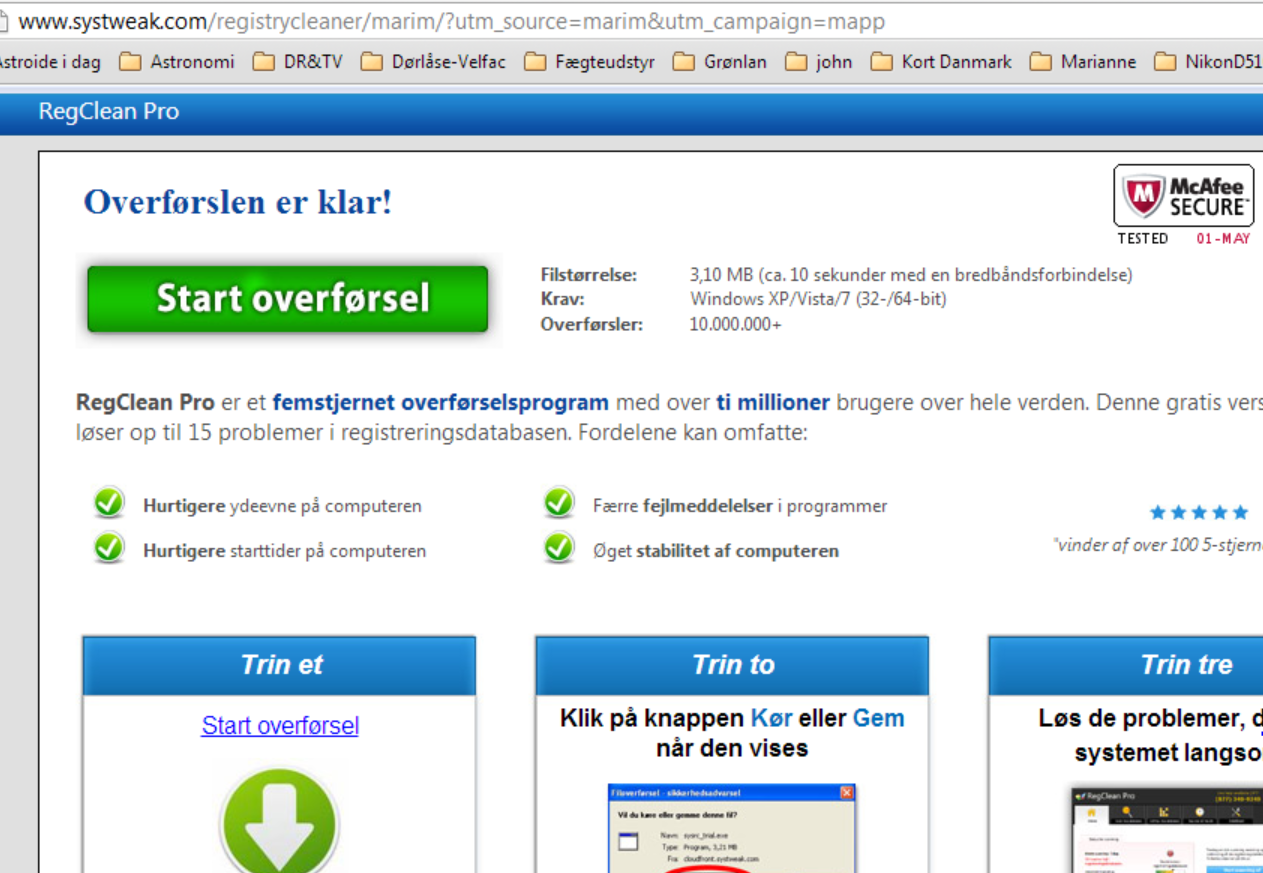
Task: Click the address bar URL field
Action: click(450, 21)
